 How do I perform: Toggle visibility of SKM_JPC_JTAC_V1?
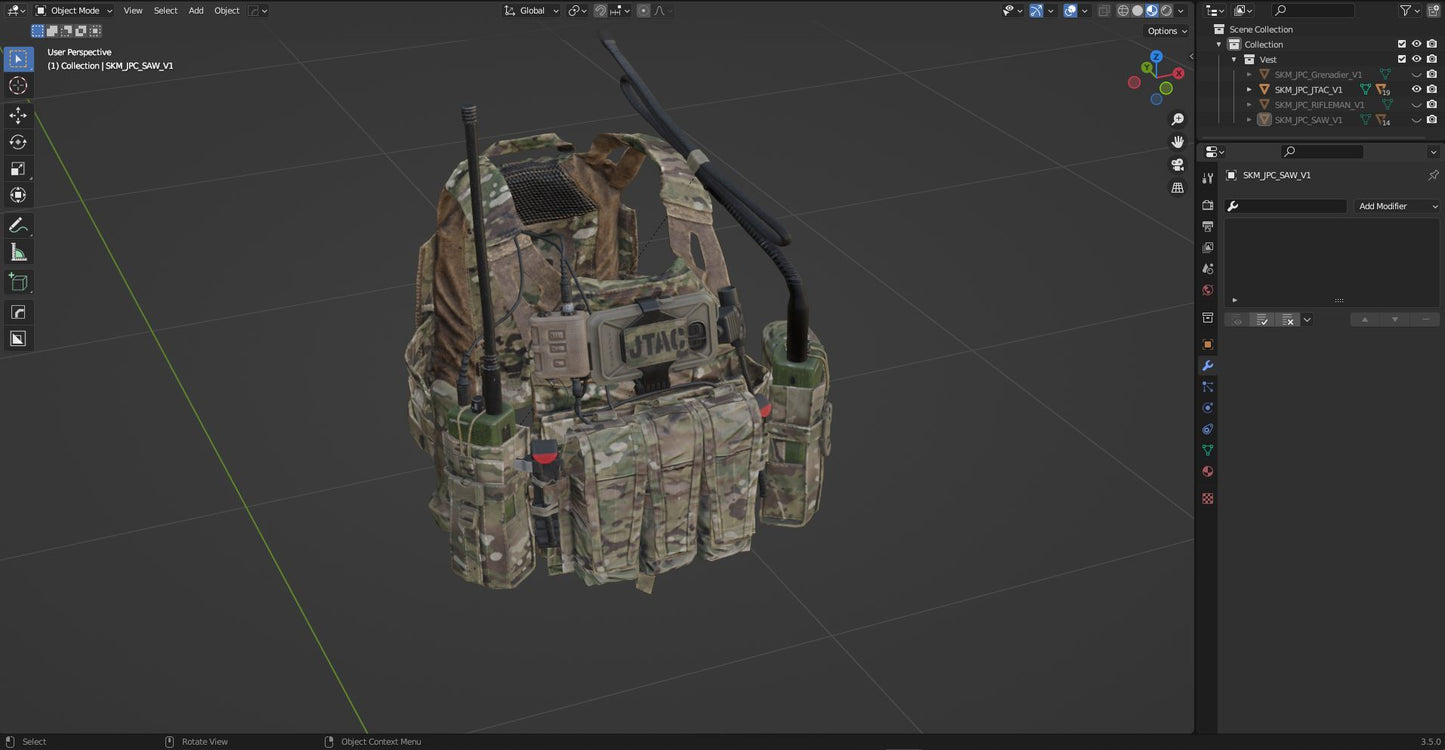coord(1416,89)
